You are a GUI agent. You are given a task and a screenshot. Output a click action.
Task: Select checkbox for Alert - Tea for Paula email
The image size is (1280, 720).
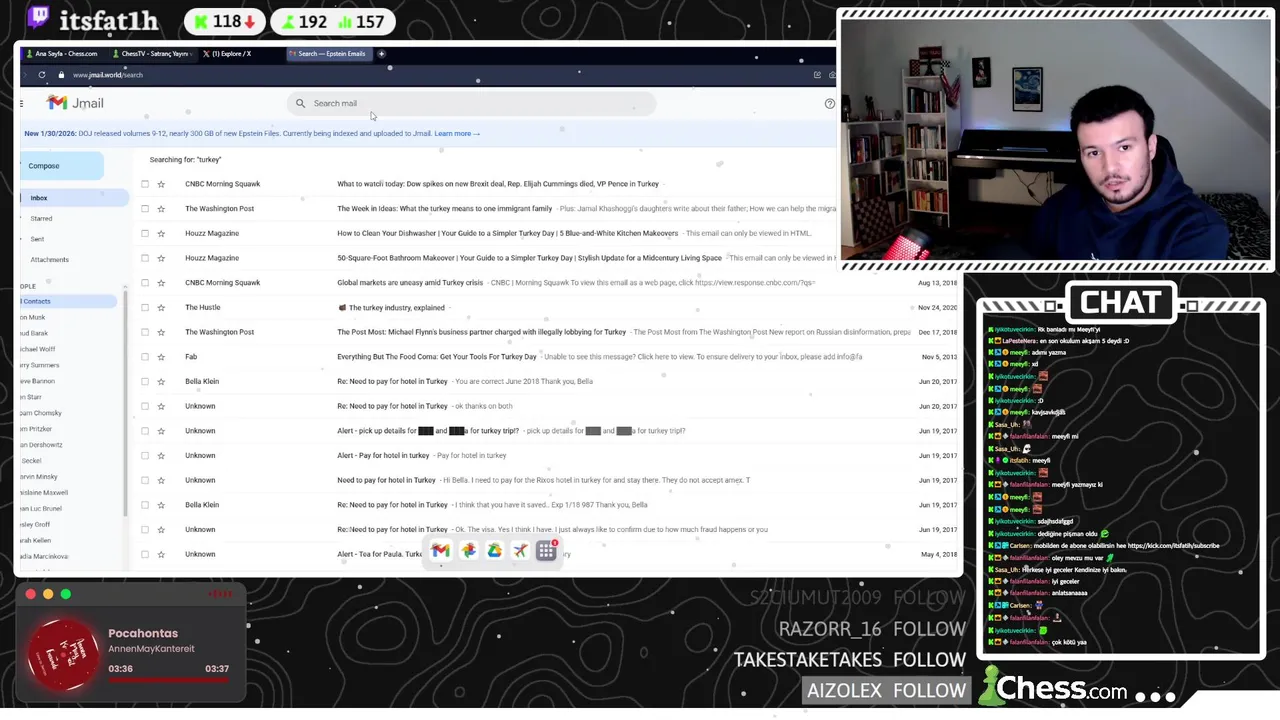click(x=145, y=554)
